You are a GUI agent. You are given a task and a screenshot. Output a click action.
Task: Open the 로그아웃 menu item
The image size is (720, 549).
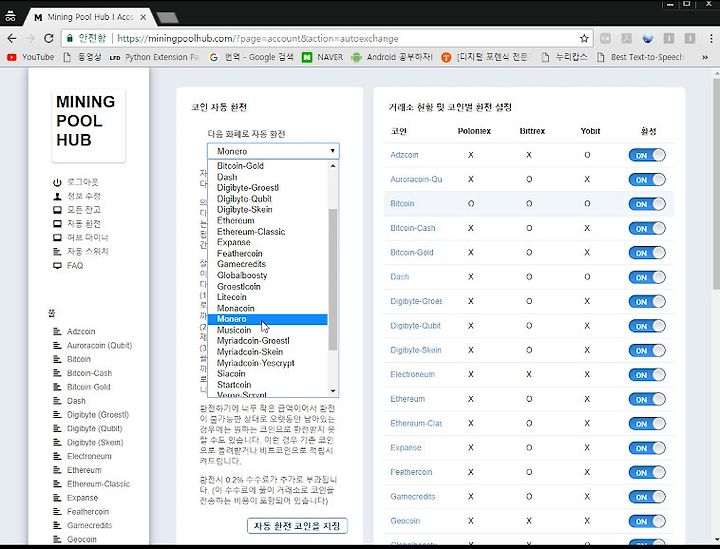pos(83,182)
